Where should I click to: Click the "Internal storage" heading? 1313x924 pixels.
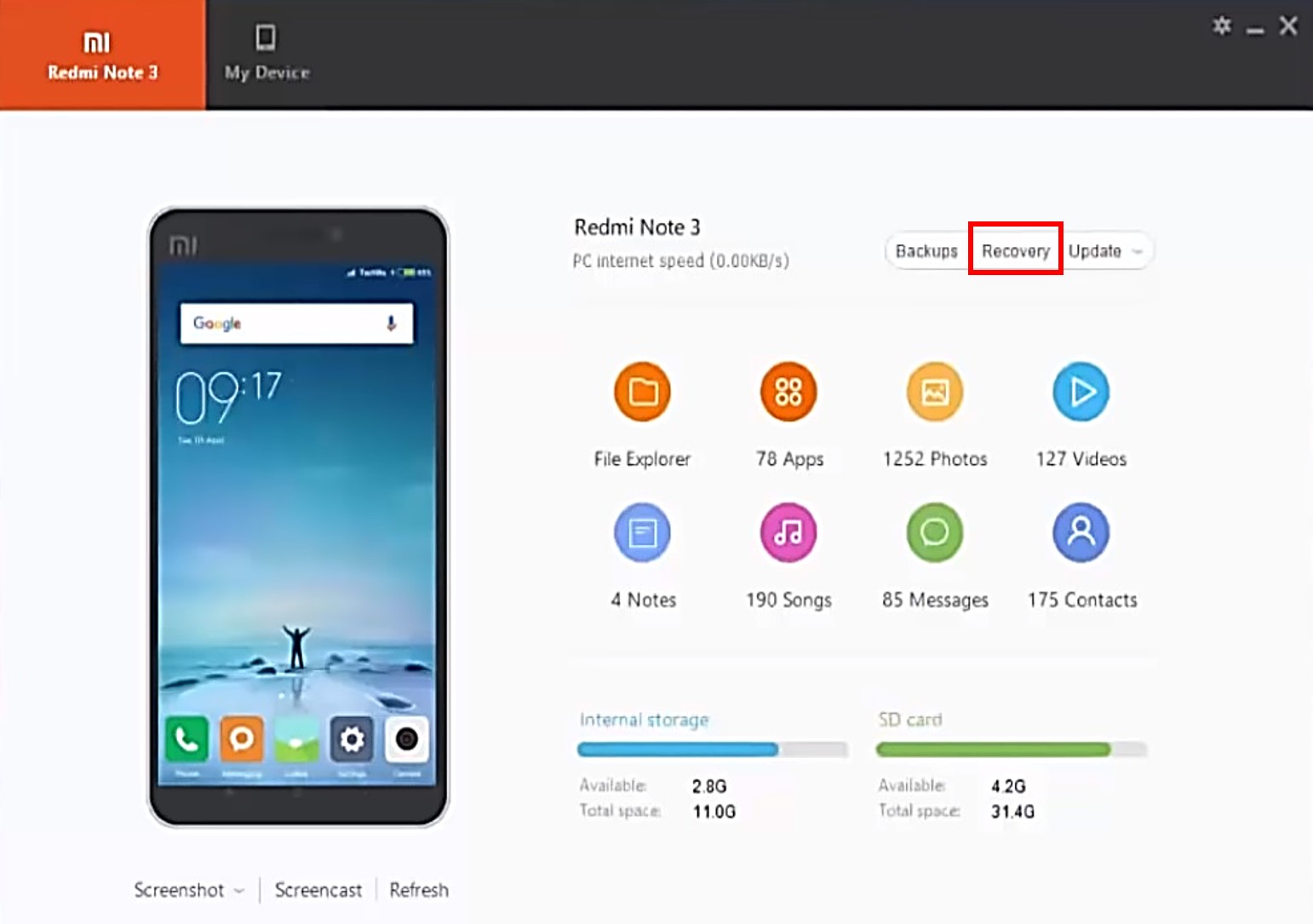[644, 720]
